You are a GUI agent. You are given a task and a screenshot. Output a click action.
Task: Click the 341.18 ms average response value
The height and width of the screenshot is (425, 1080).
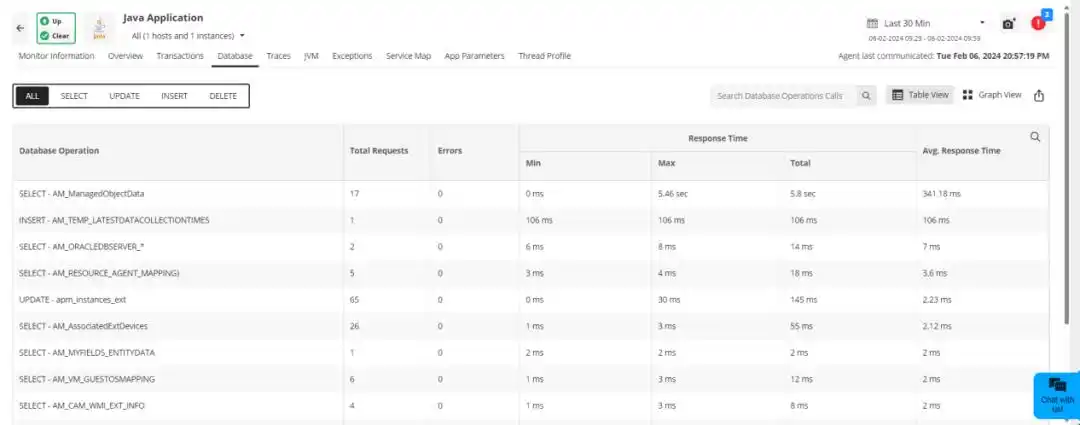tap(941, 194)
